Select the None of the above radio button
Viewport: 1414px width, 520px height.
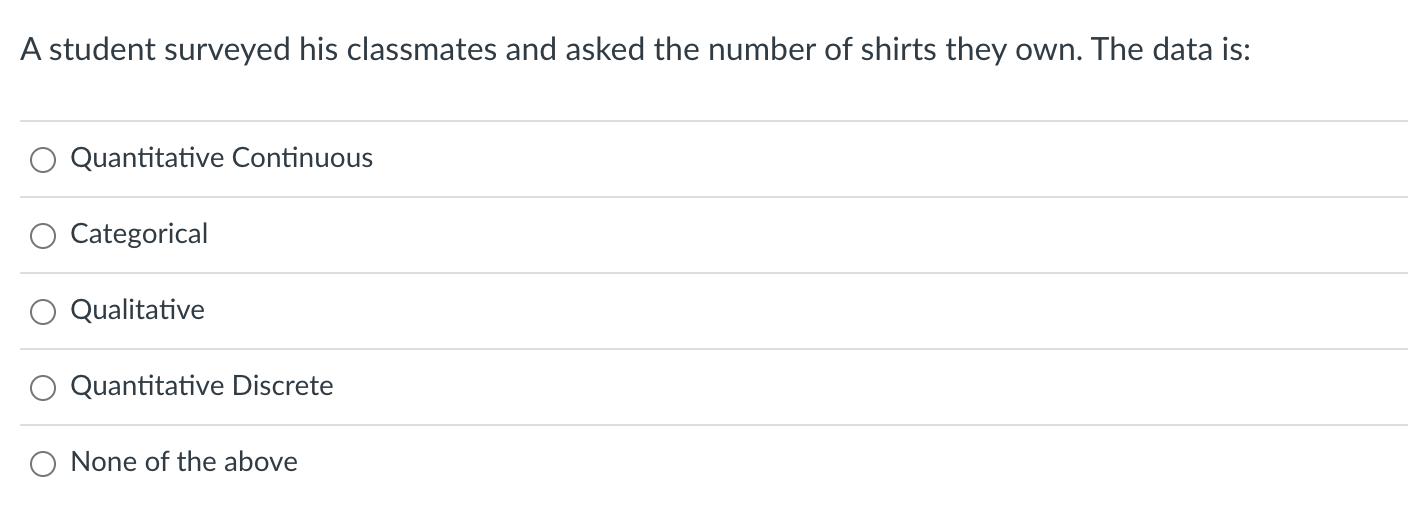point(42,464)
